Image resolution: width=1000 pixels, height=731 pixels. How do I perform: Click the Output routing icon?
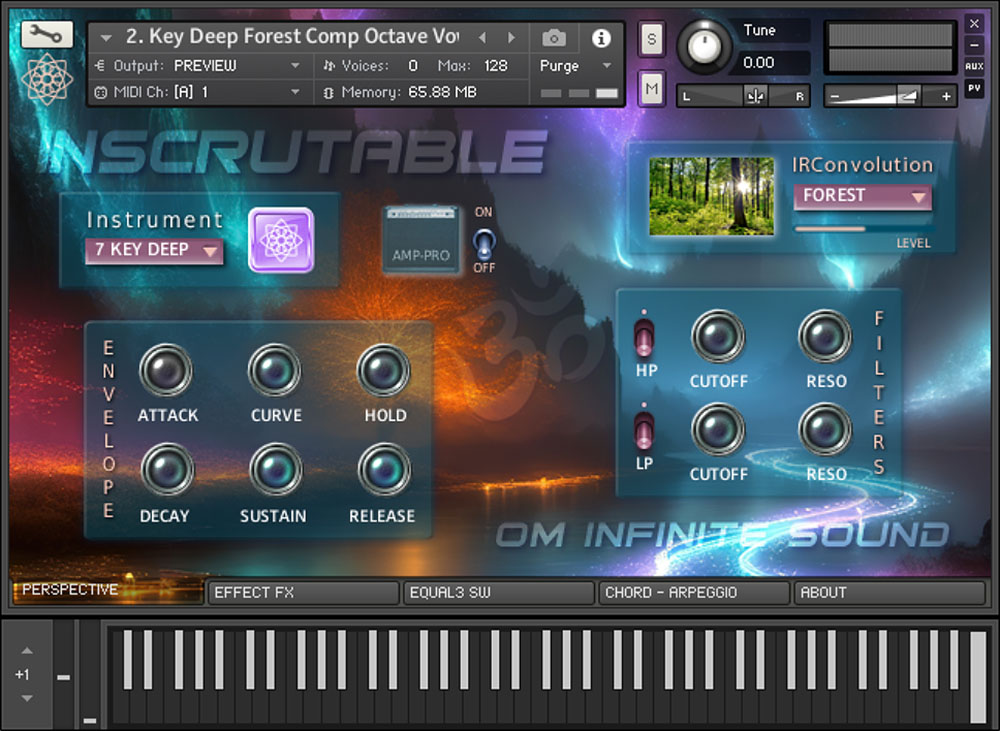[100, 65]
